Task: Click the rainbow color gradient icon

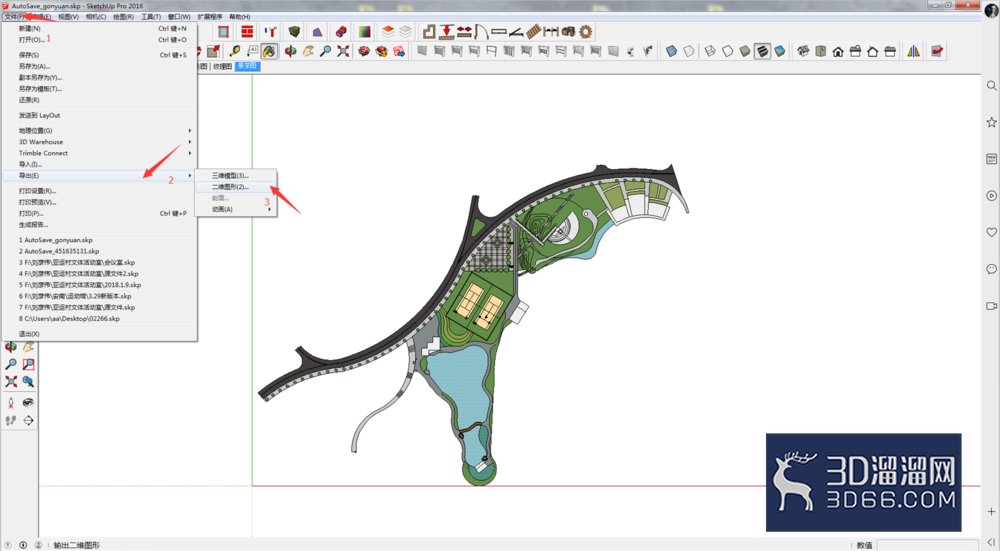Action: click(365, 31)
